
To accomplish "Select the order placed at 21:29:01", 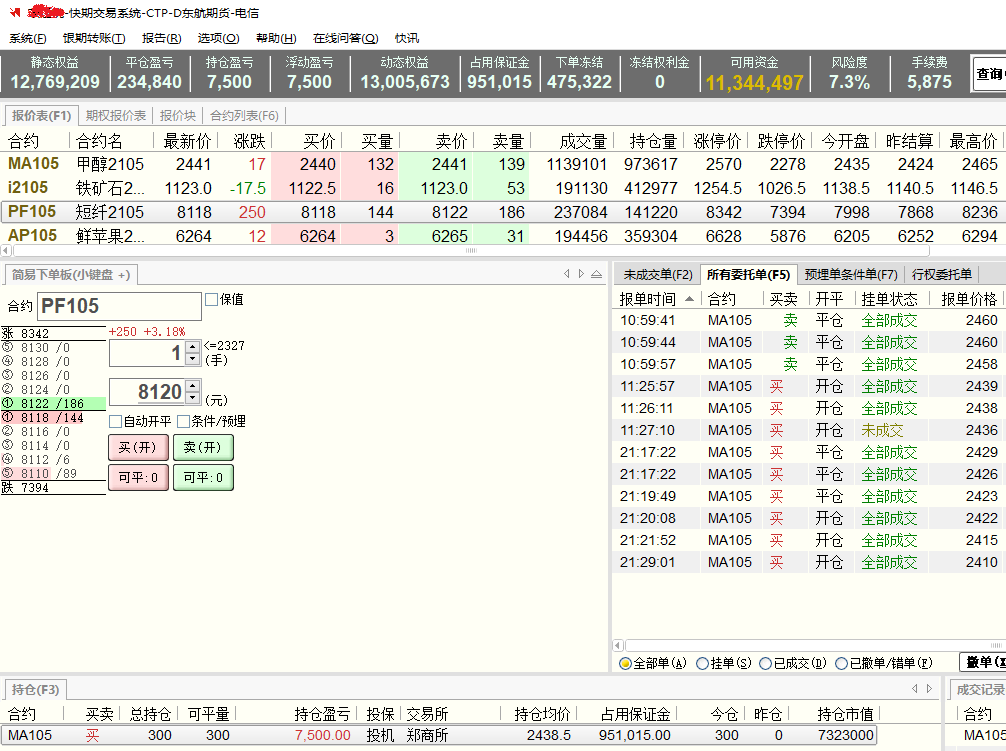I will click(809, 562).
